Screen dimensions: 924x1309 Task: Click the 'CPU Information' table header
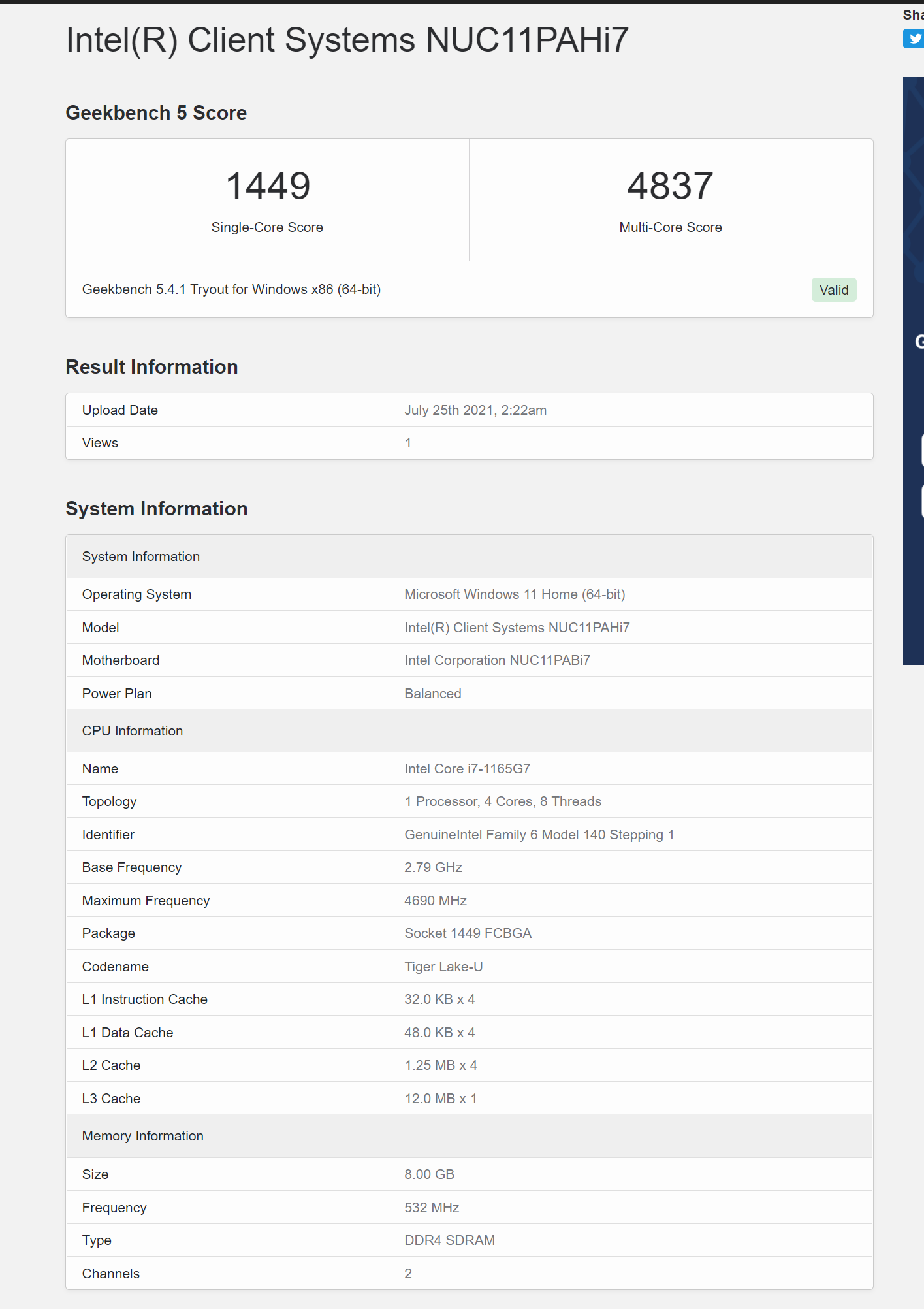tap(470, 731)
